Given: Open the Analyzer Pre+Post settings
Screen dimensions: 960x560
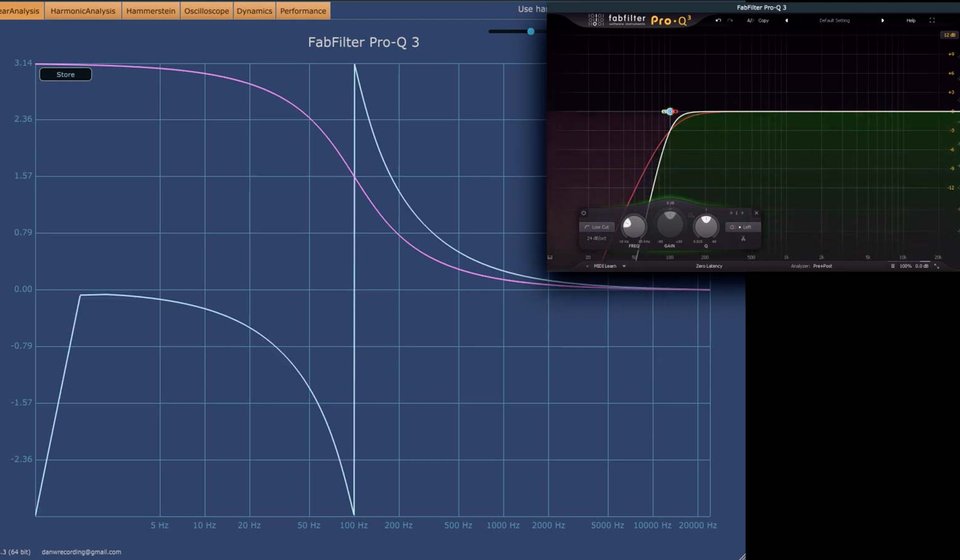Looking at the screenshot, I should pos(811,266).
